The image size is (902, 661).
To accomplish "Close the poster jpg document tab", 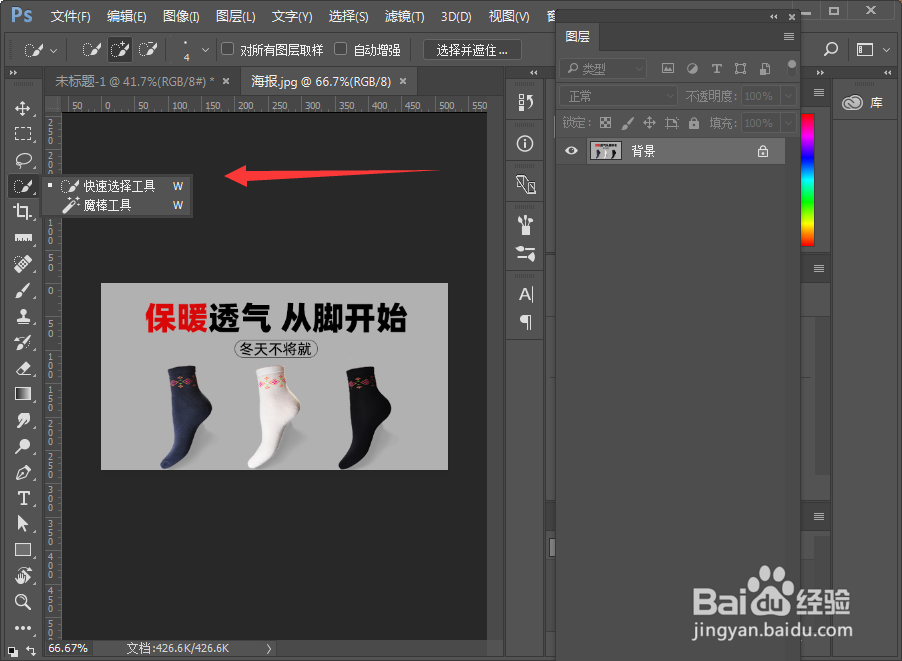I will coord(403,81).
